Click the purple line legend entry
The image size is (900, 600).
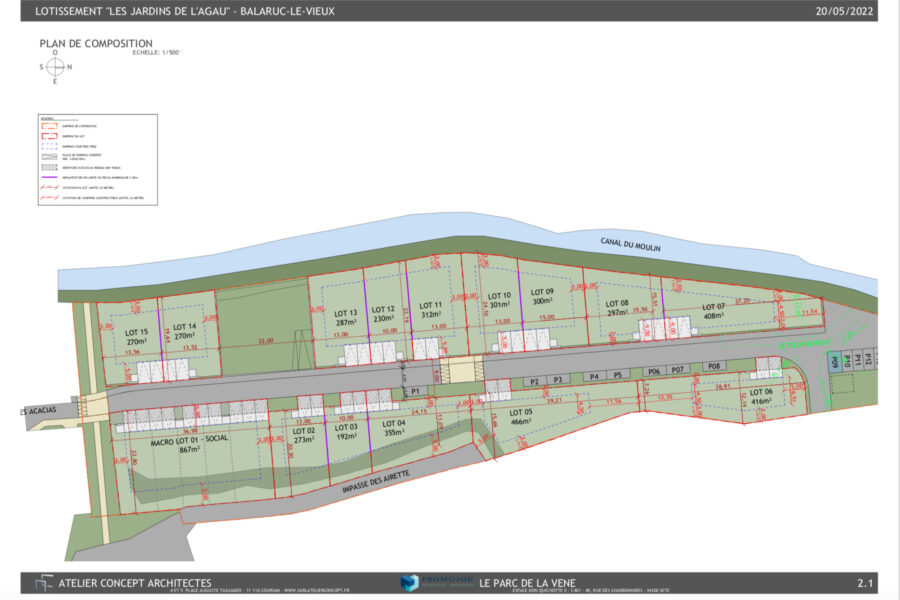89,177
